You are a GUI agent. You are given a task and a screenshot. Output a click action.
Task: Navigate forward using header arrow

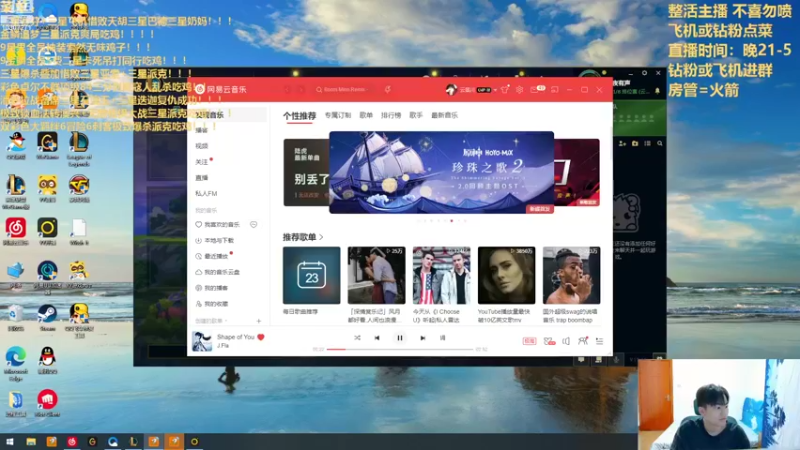click(x=302, y=89)
